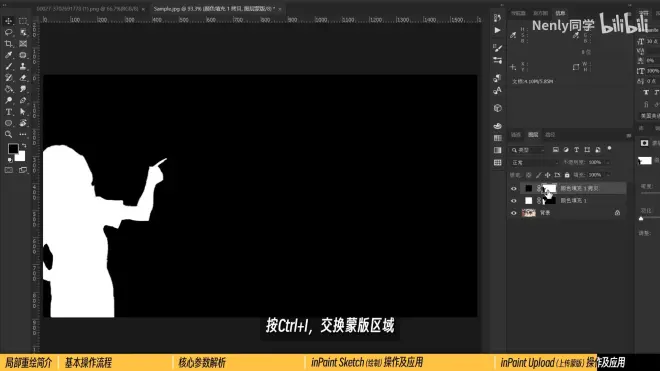Hide the background layer
Viewport: 660px width, 371px height.
coord(514,213)
